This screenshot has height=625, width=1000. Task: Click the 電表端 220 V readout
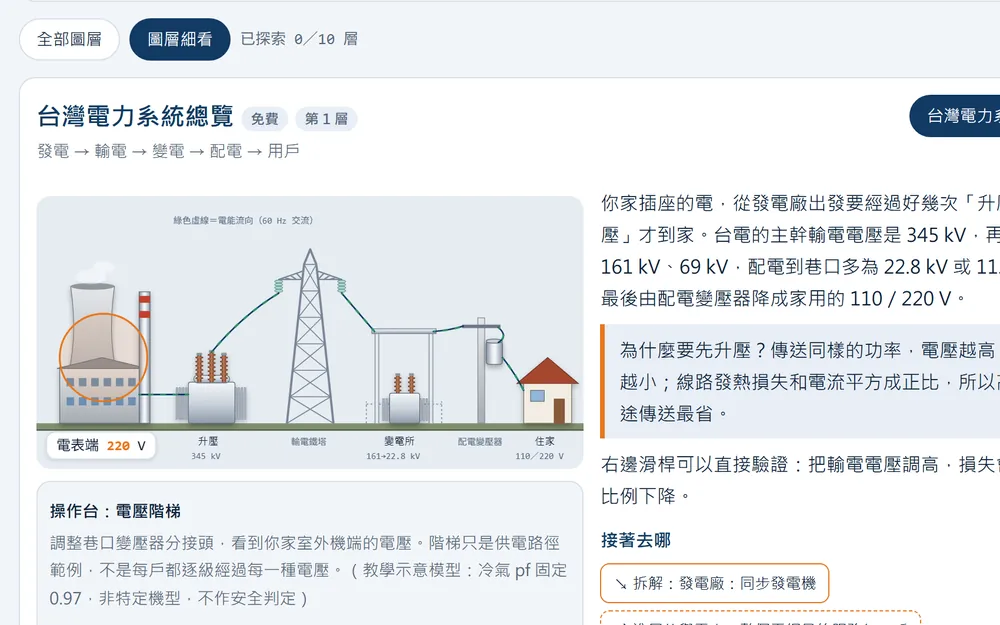point(101,445)
